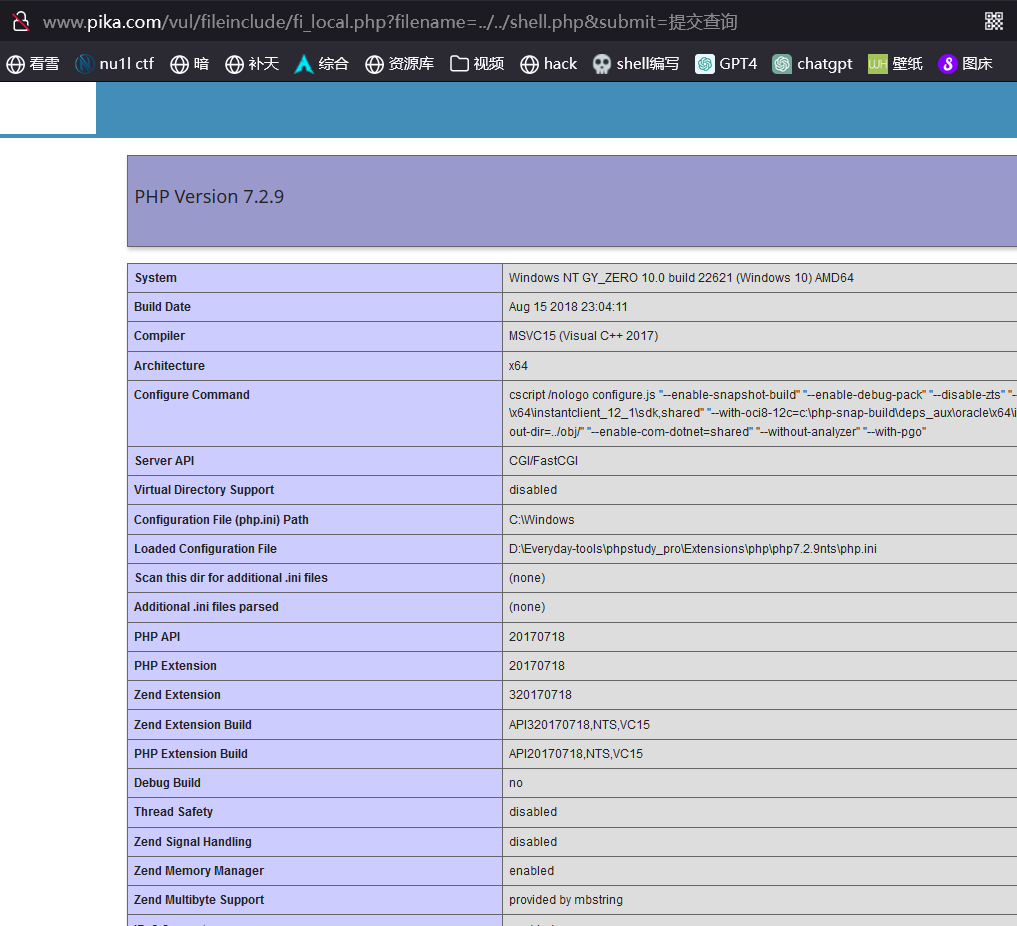1017x926 pixels.
Task: Click the not-secure site warning icon
Action: [x=20, y=21]
